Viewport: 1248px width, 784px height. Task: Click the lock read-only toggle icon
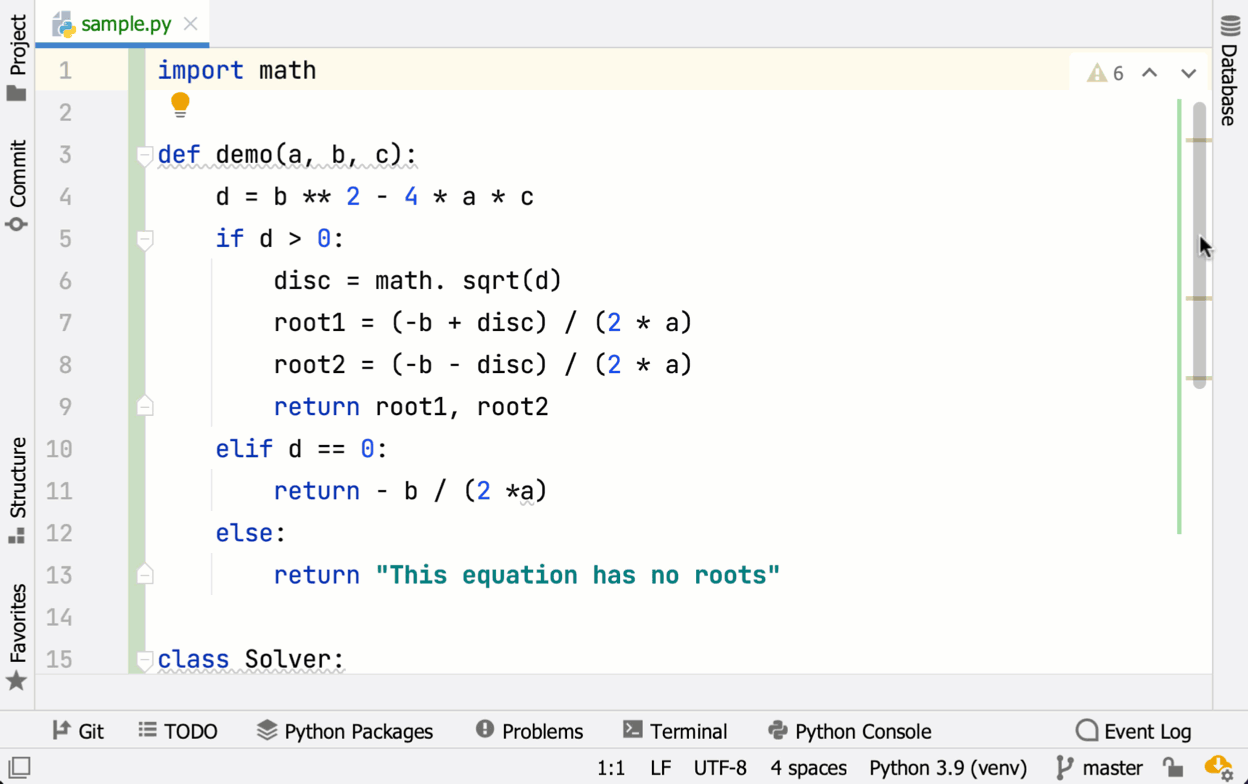coord(1174,767)
